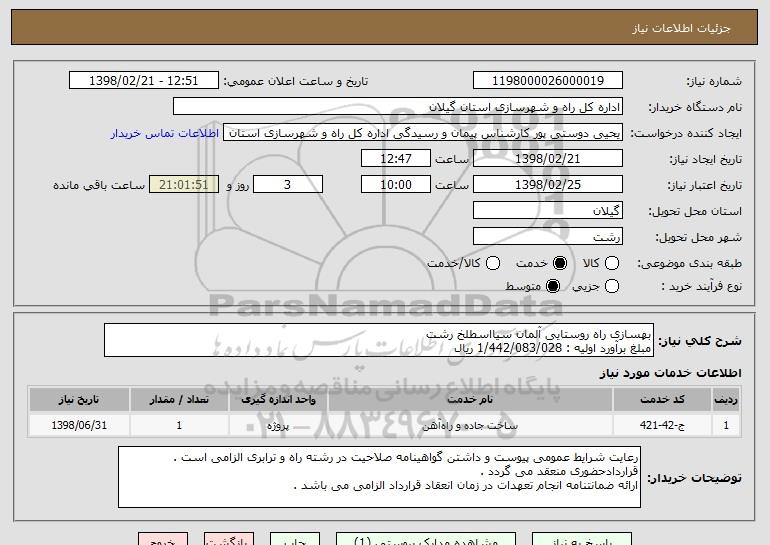Click the creation time field 12:47
770x545 pixels.
point(396,159)
